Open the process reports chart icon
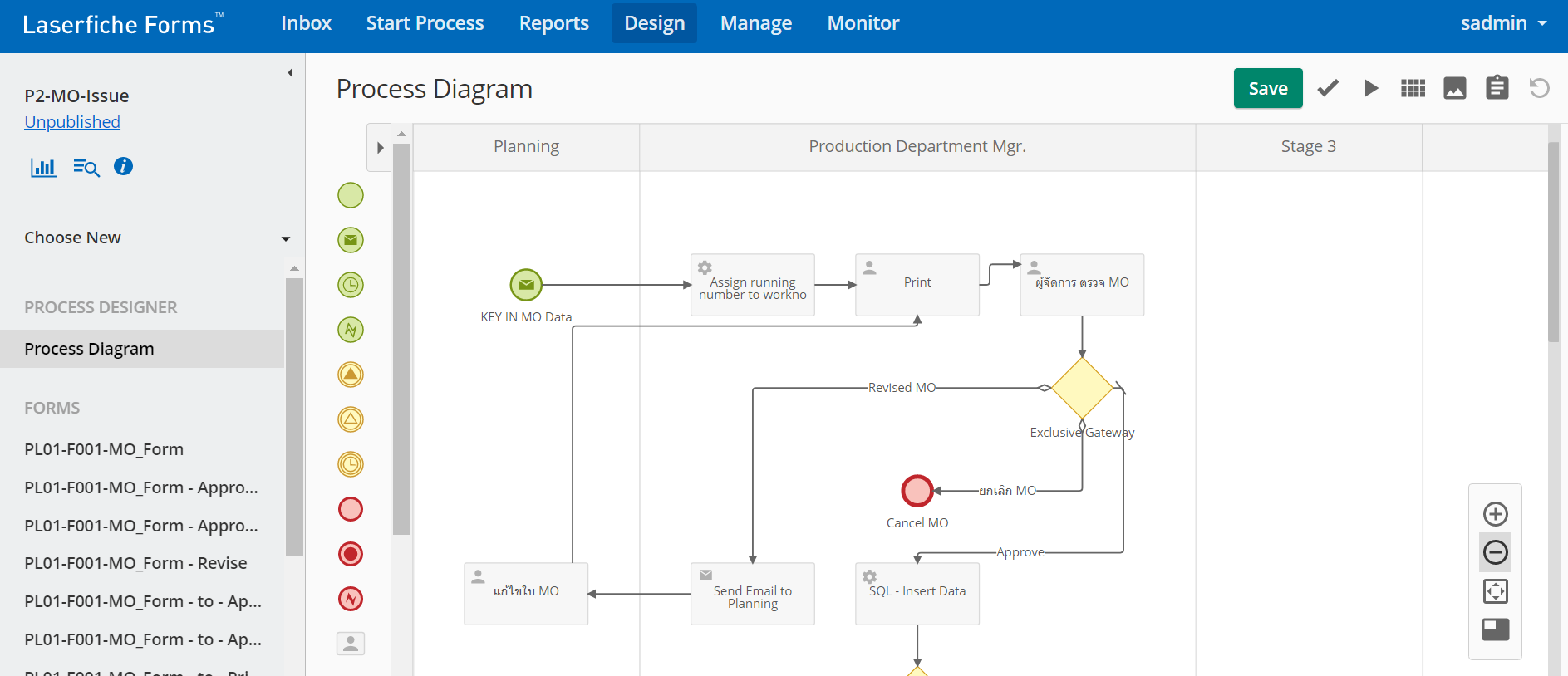 43,167
